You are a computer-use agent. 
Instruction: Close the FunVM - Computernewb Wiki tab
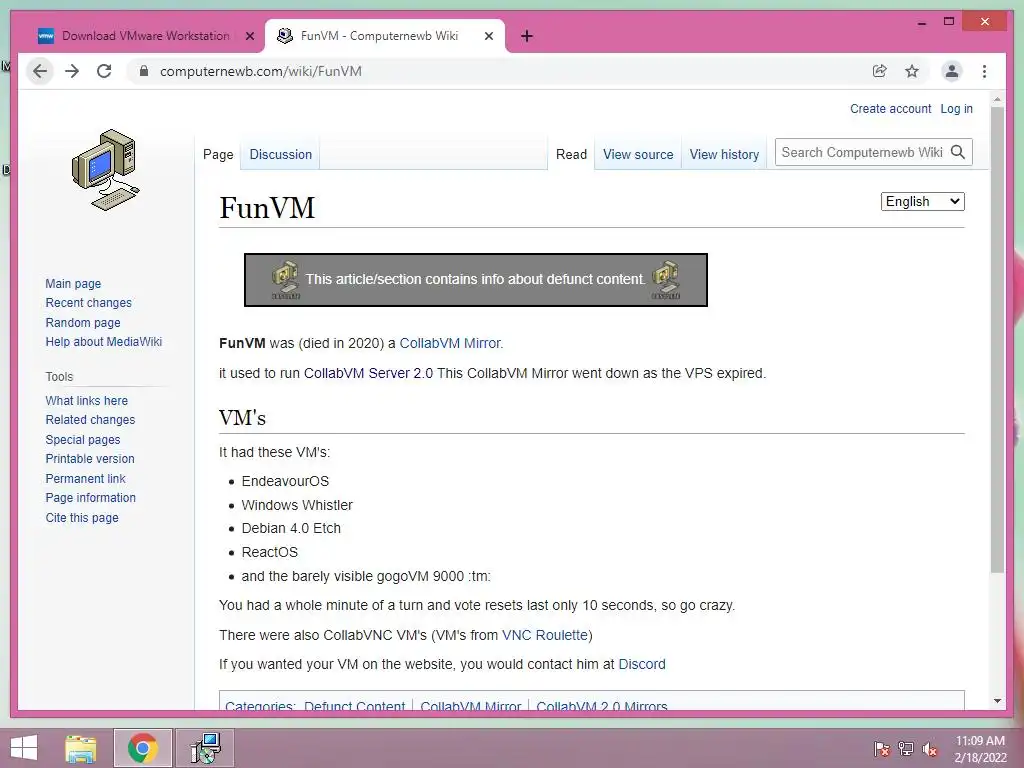(x=488, y=37)
